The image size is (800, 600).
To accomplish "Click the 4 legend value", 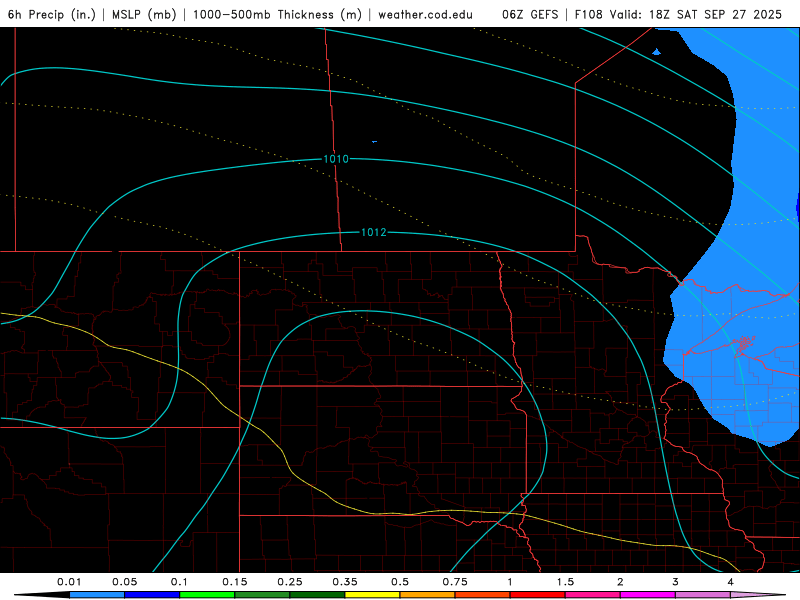I will [731, 582].
